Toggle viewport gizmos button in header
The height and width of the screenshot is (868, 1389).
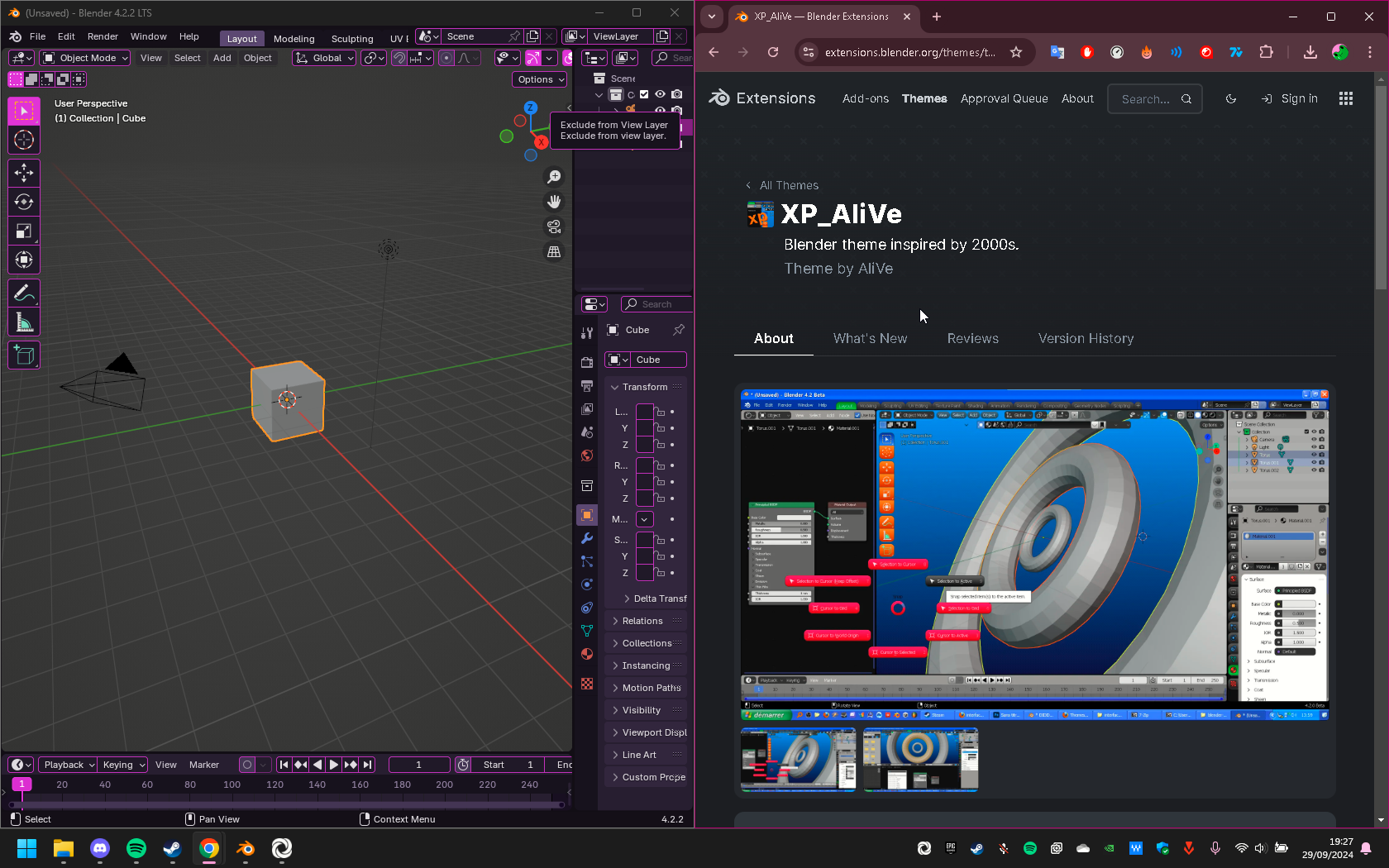[x=533, y=58]
